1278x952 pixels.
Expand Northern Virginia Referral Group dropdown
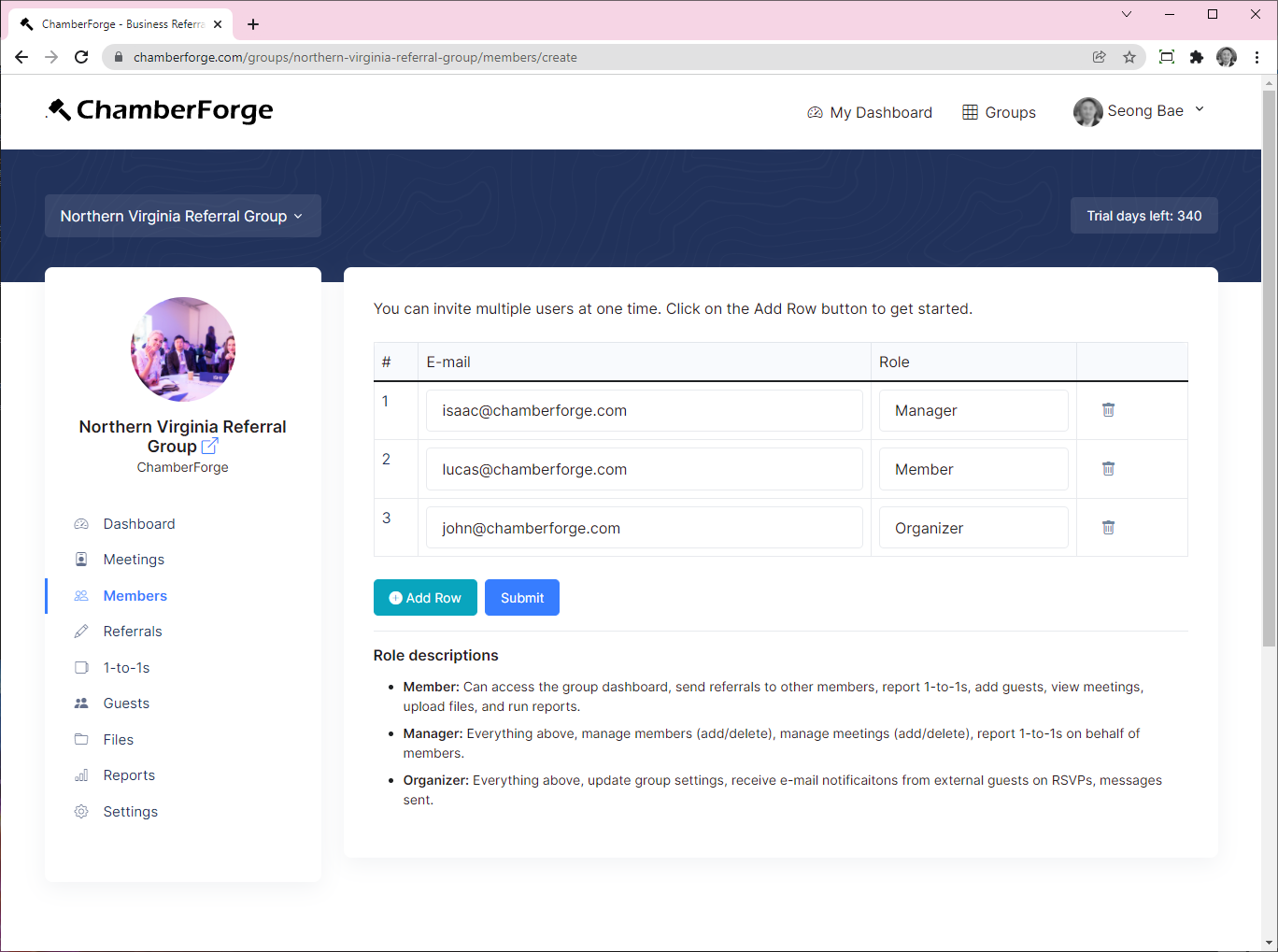click(182, 216)
